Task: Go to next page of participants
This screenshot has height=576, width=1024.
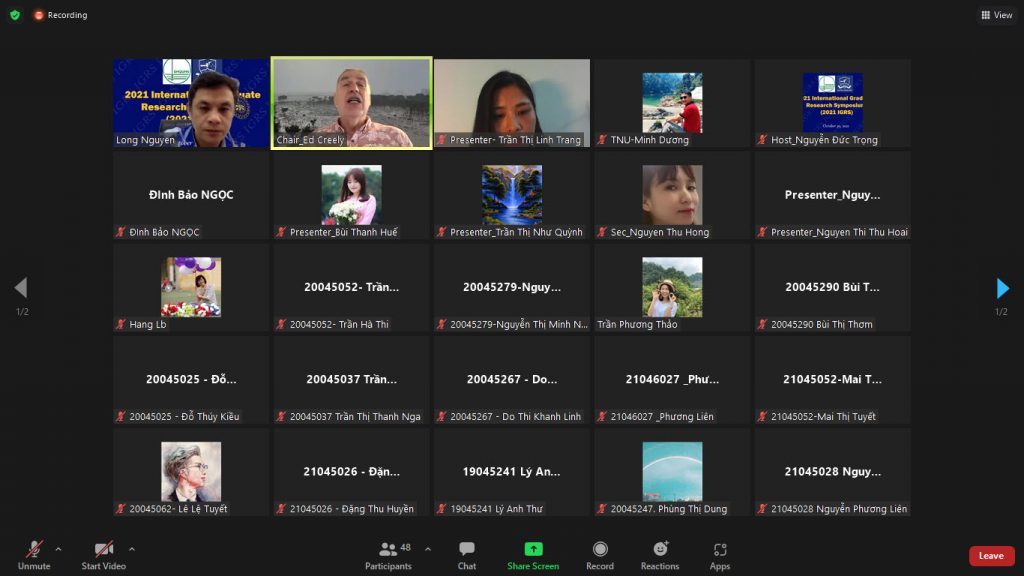Action: [x=1002, y=288]
